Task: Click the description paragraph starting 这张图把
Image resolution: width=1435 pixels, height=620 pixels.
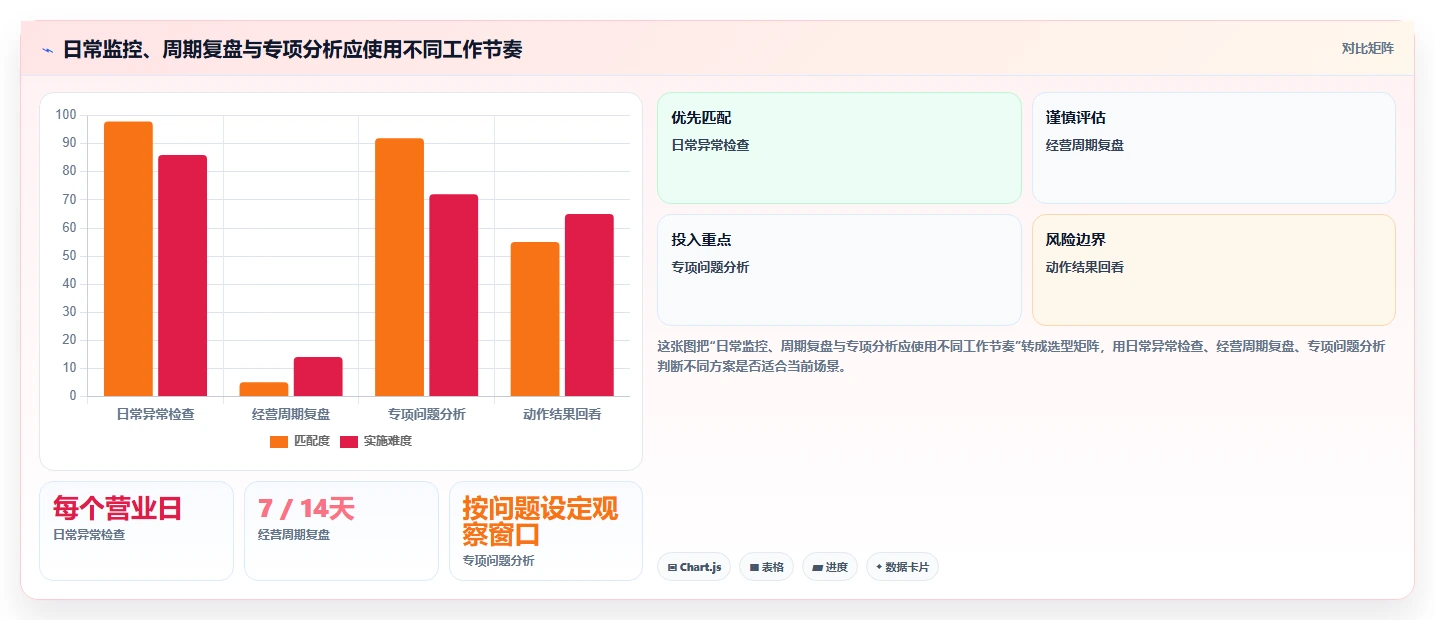Action: 1021,356
